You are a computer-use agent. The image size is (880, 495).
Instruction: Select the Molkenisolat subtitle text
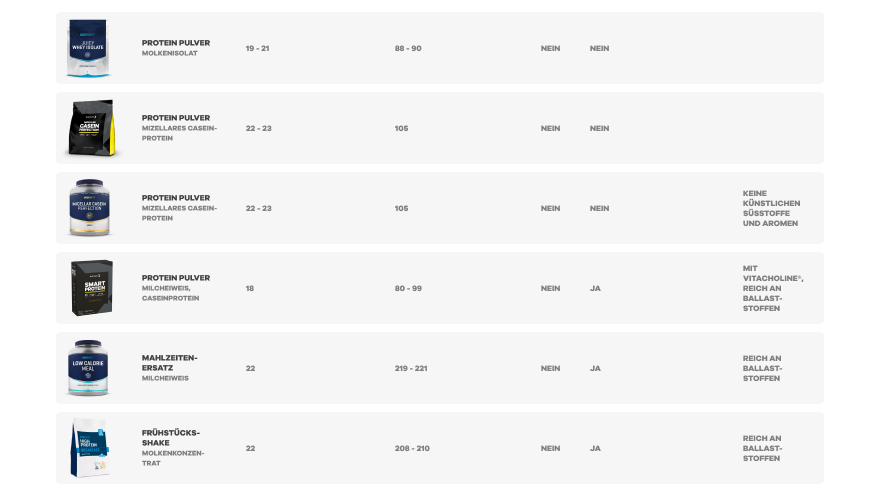coord(169,53)
